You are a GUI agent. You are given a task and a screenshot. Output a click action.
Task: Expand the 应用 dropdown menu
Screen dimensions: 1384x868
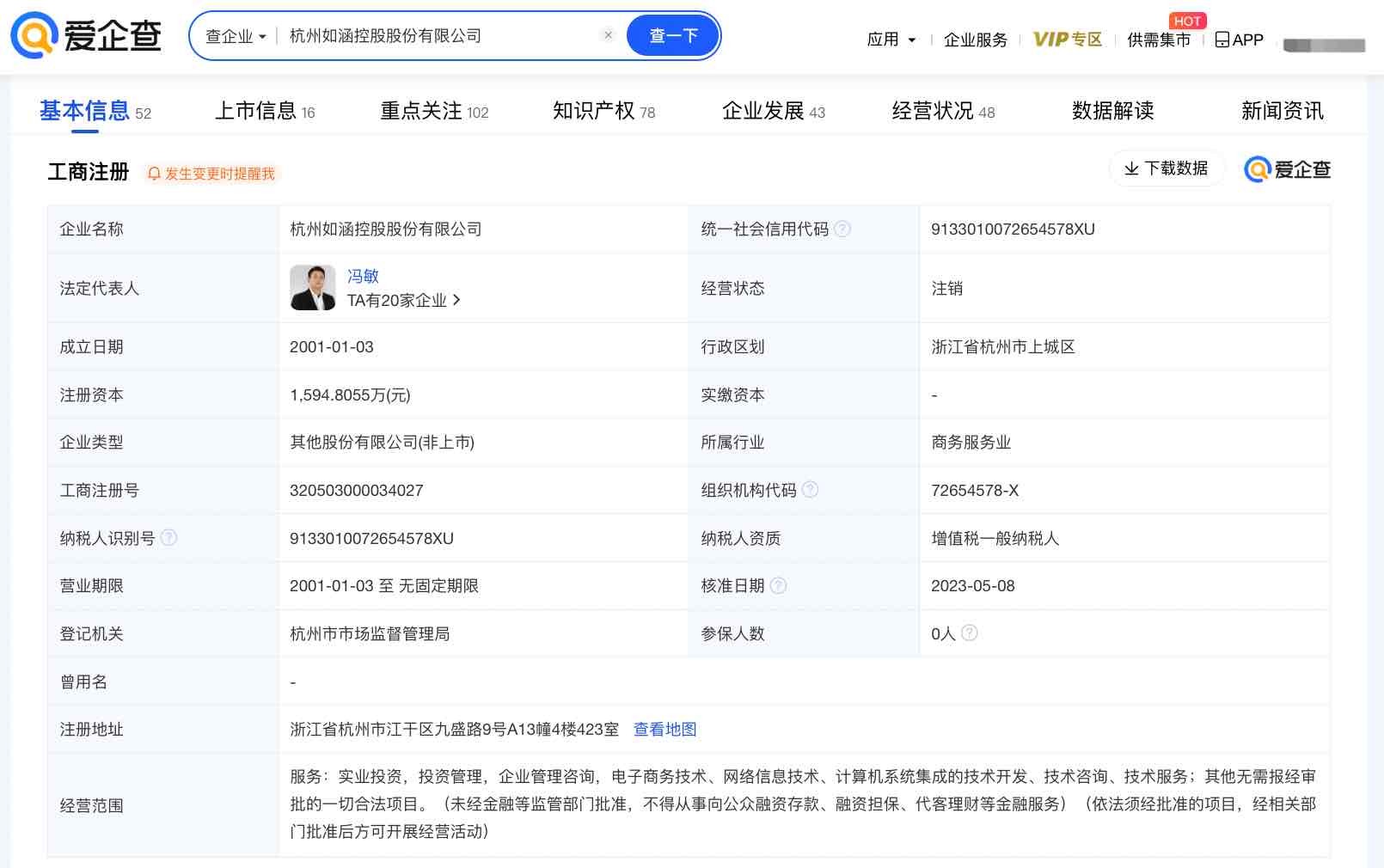[x=891, y=40]
